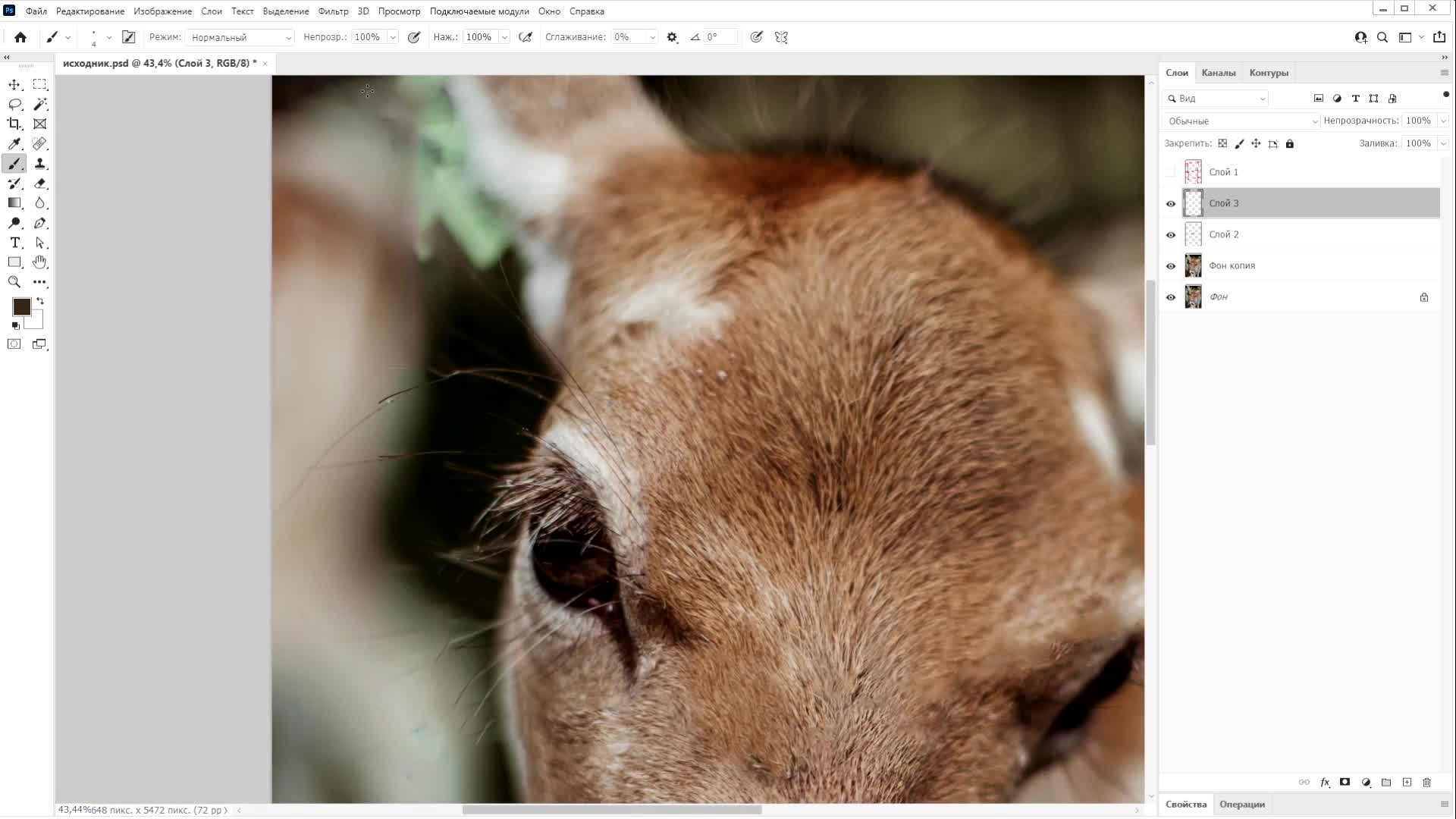1456x819 pixels.
Task: Show the hidden Слой 1 layer
Action: 1171,172
